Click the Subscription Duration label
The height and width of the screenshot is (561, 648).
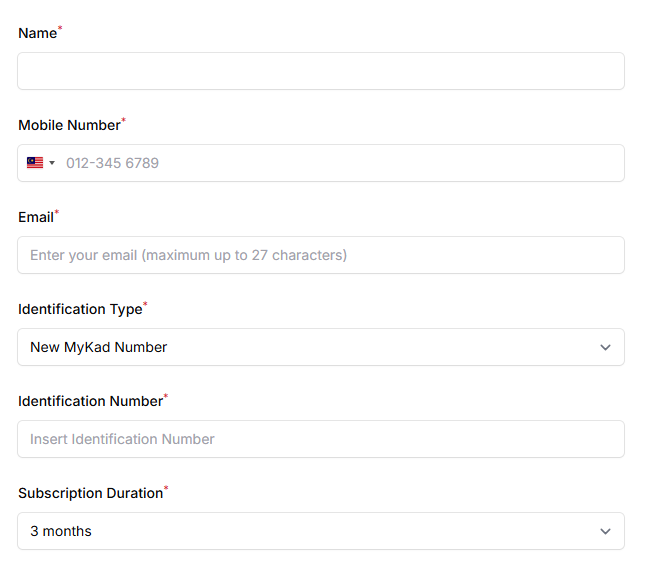click(x=90, y=493)
